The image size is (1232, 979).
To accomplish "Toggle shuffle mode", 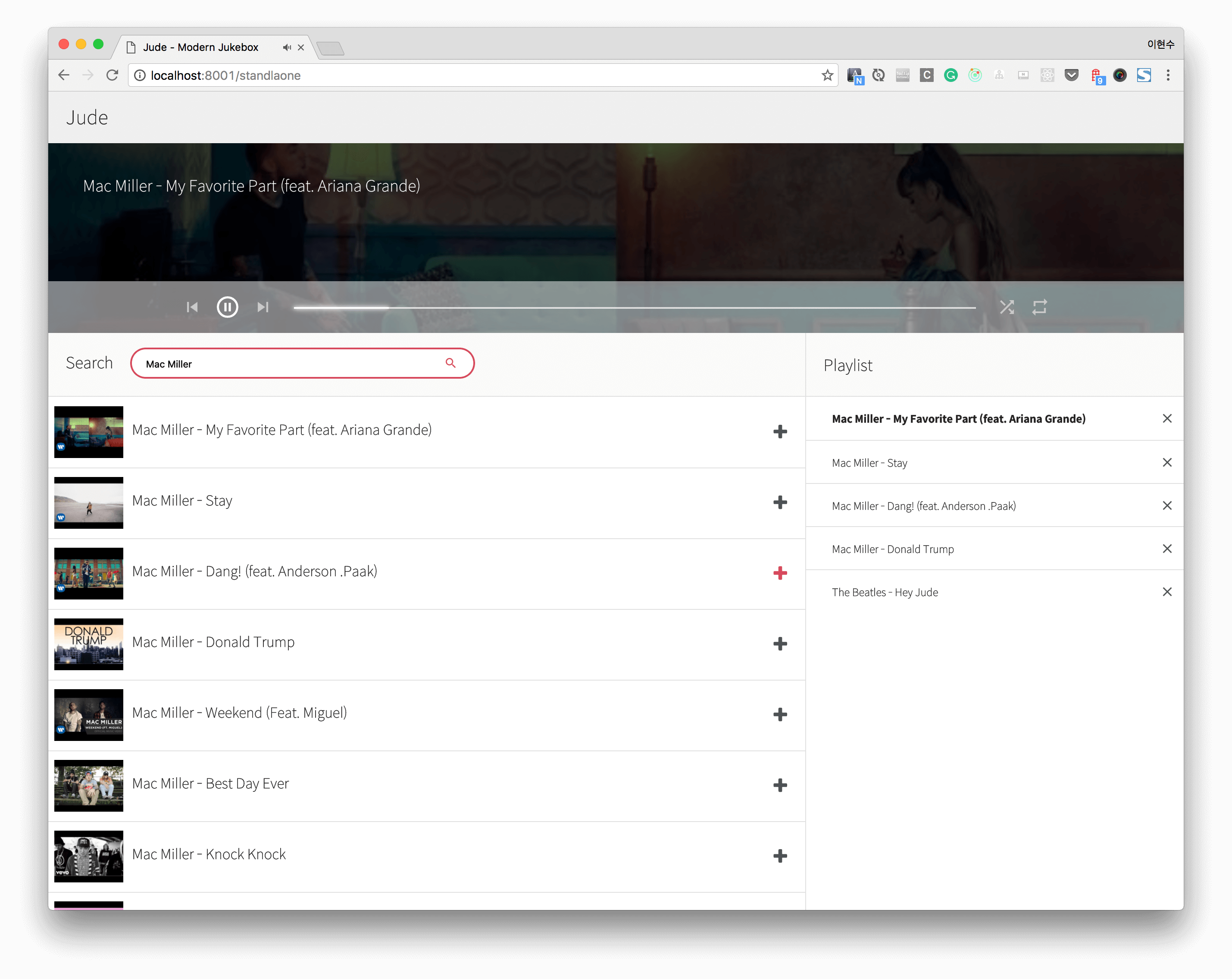I will pos(1007,307).
